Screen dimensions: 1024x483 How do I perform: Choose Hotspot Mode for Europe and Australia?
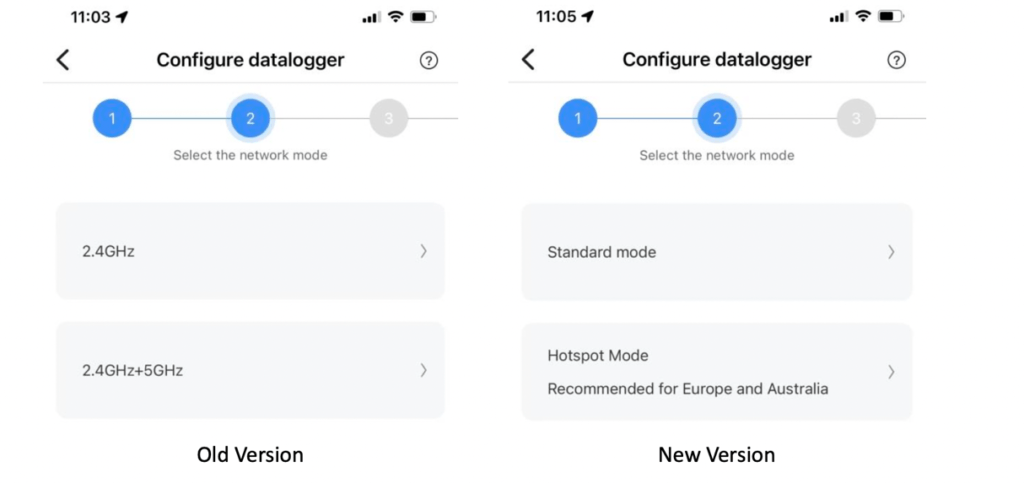click(716, 372)
